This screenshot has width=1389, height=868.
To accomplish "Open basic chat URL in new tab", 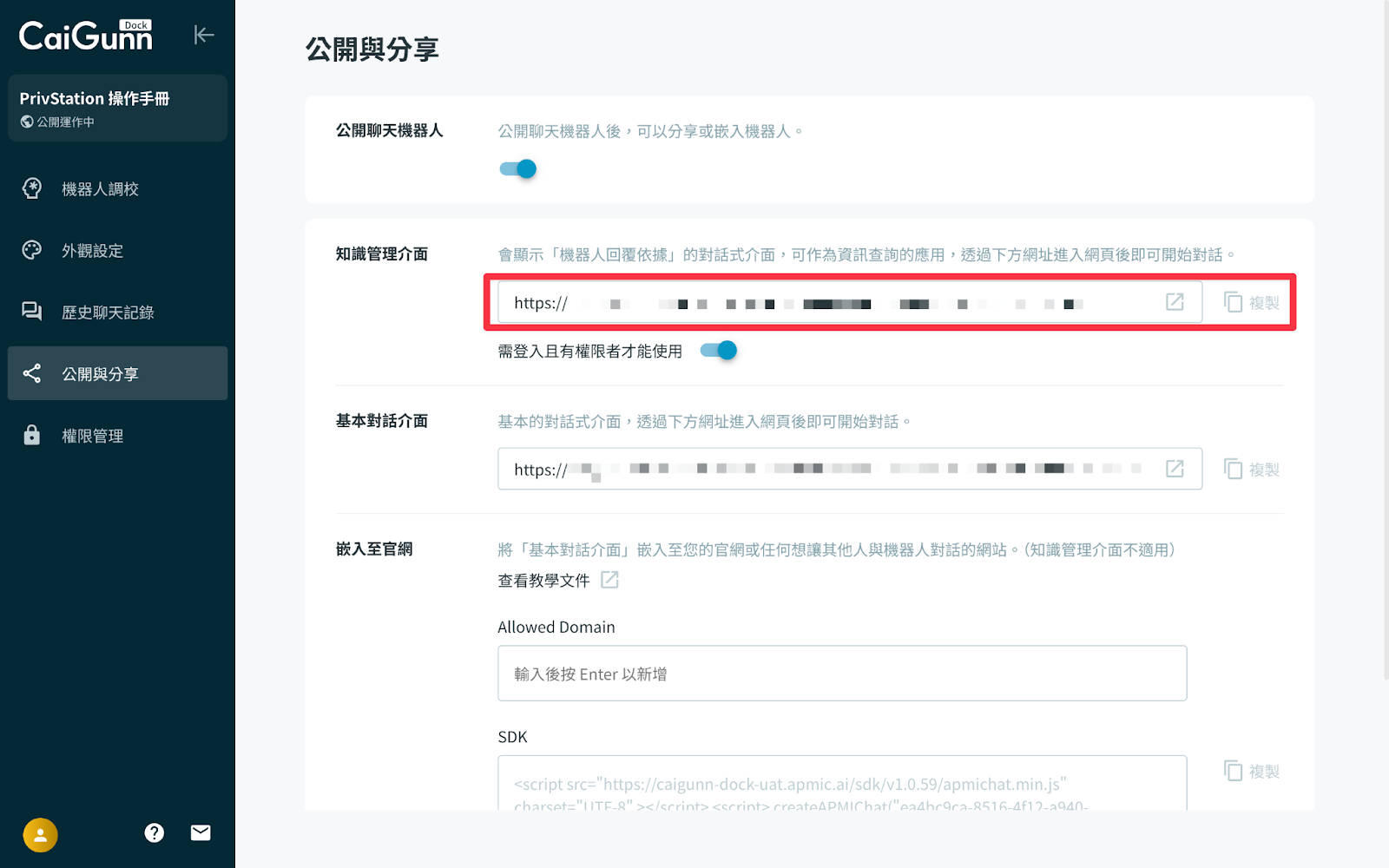I will 1175,469.
